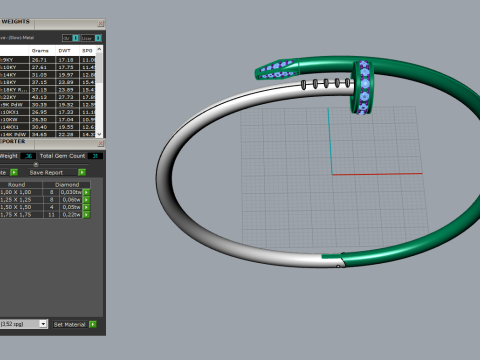
Task: Click the 0,22tw carat weight cell
Action: coord(71,215)
